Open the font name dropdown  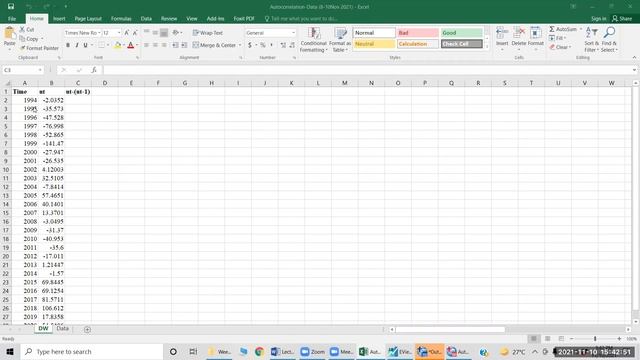click(99, 33)
